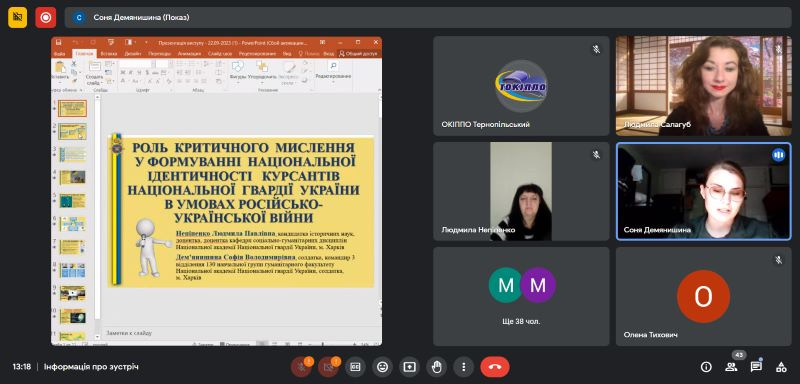Open the emoji reactions panel
Screen dimensions: 800x384
pos(382,367)
